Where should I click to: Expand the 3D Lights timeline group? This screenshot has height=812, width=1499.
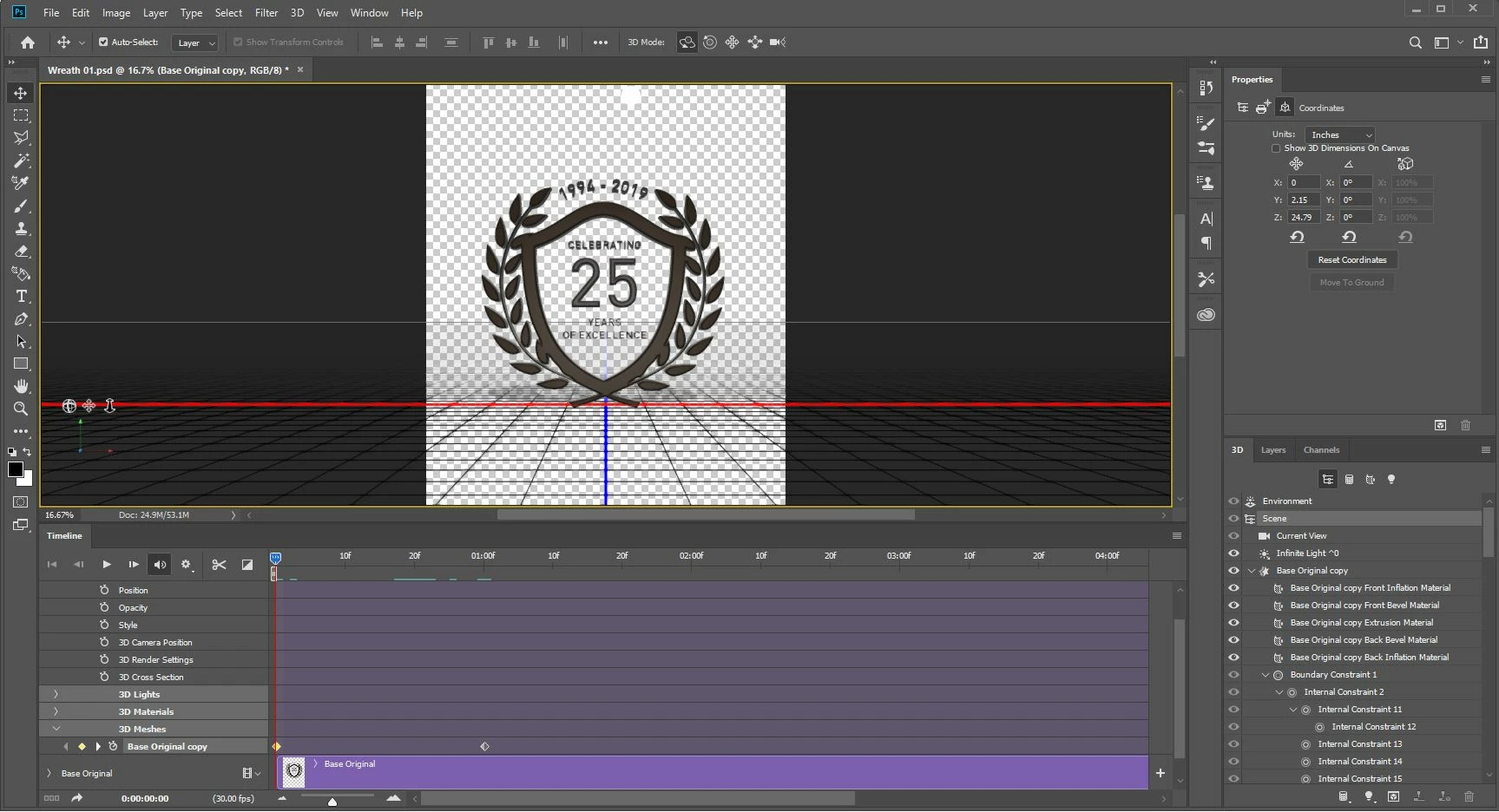point(56,694)
